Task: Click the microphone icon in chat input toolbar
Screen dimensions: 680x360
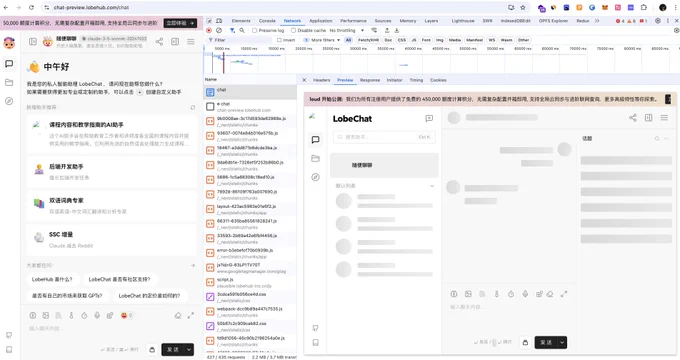Action: point(97,315)
